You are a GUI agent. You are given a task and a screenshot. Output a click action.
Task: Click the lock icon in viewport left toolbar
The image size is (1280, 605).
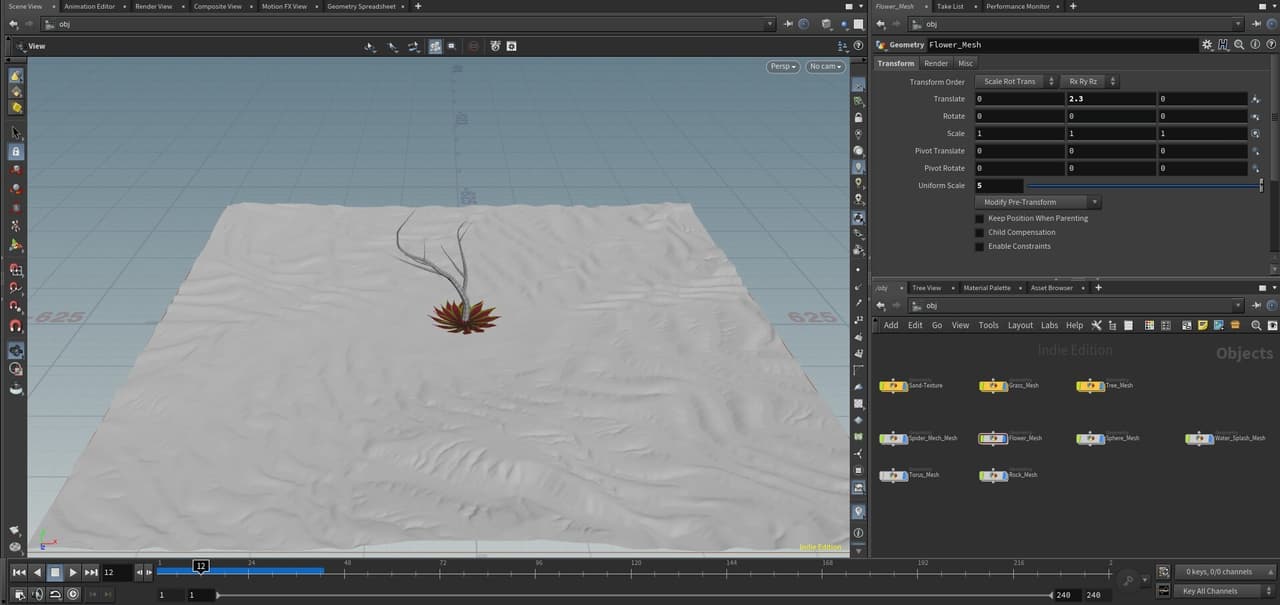click(x=16, y=151)
